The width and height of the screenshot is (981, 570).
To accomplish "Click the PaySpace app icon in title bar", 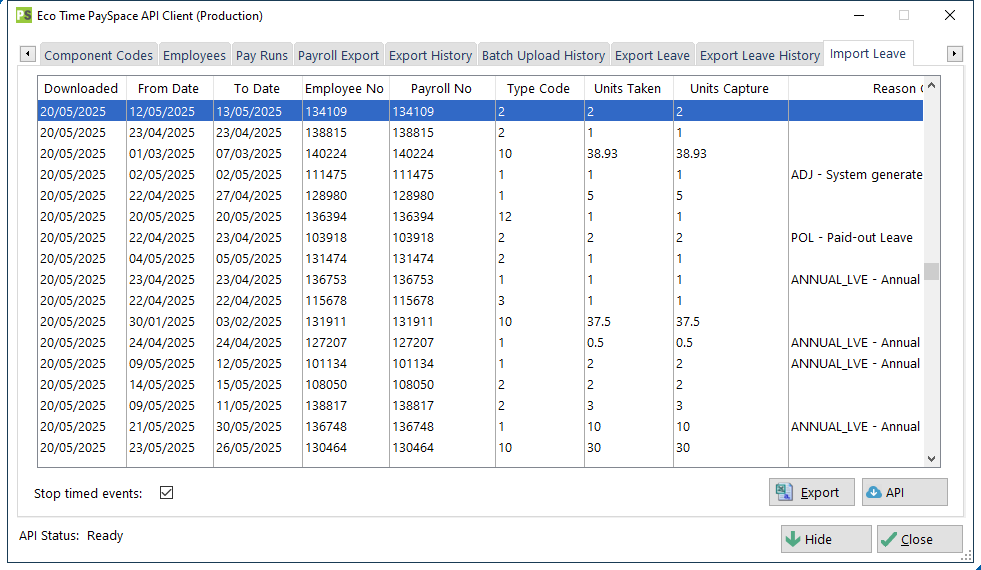I will coord(24,16).
